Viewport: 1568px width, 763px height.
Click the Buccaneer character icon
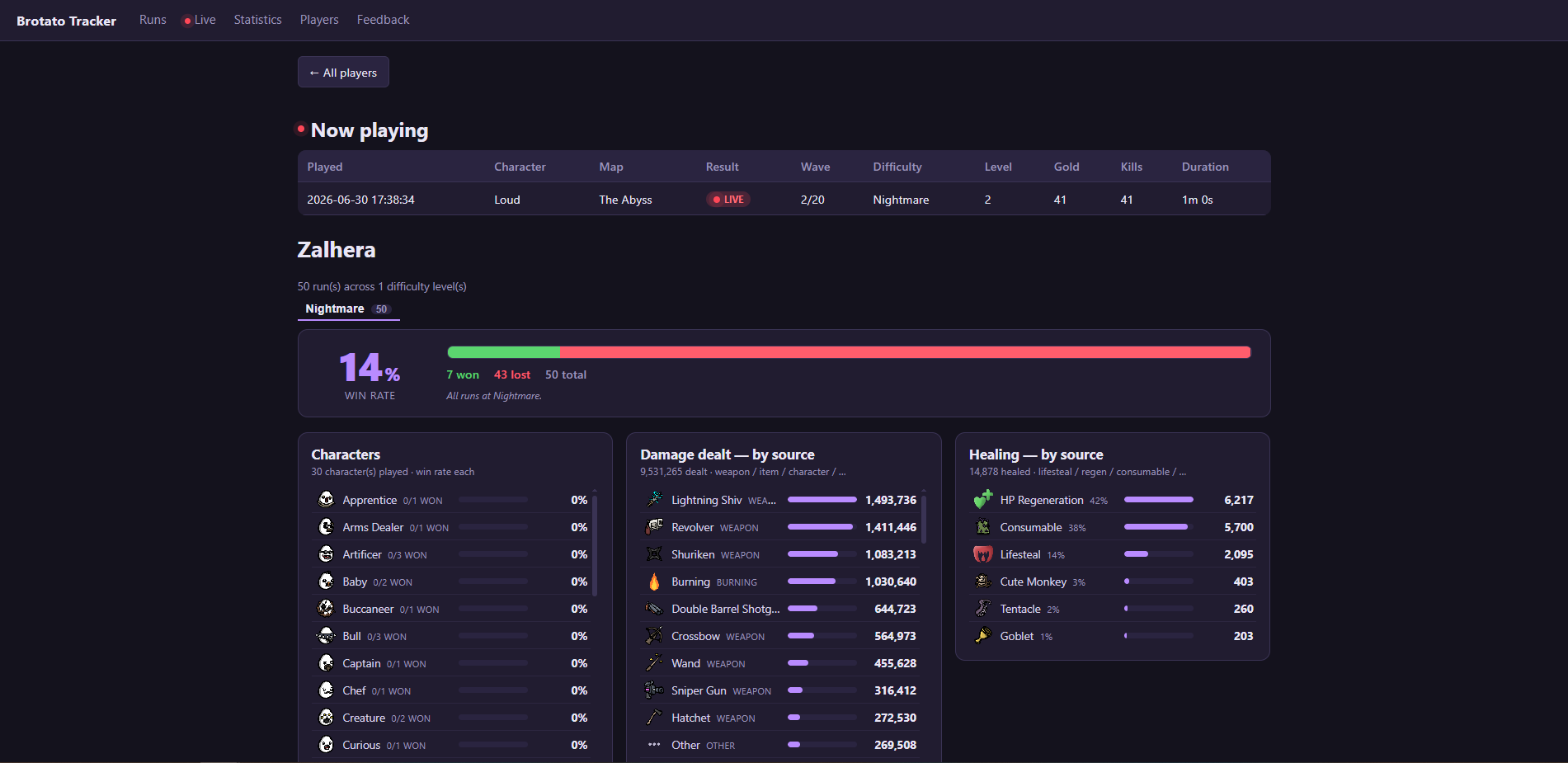point(327,608)
